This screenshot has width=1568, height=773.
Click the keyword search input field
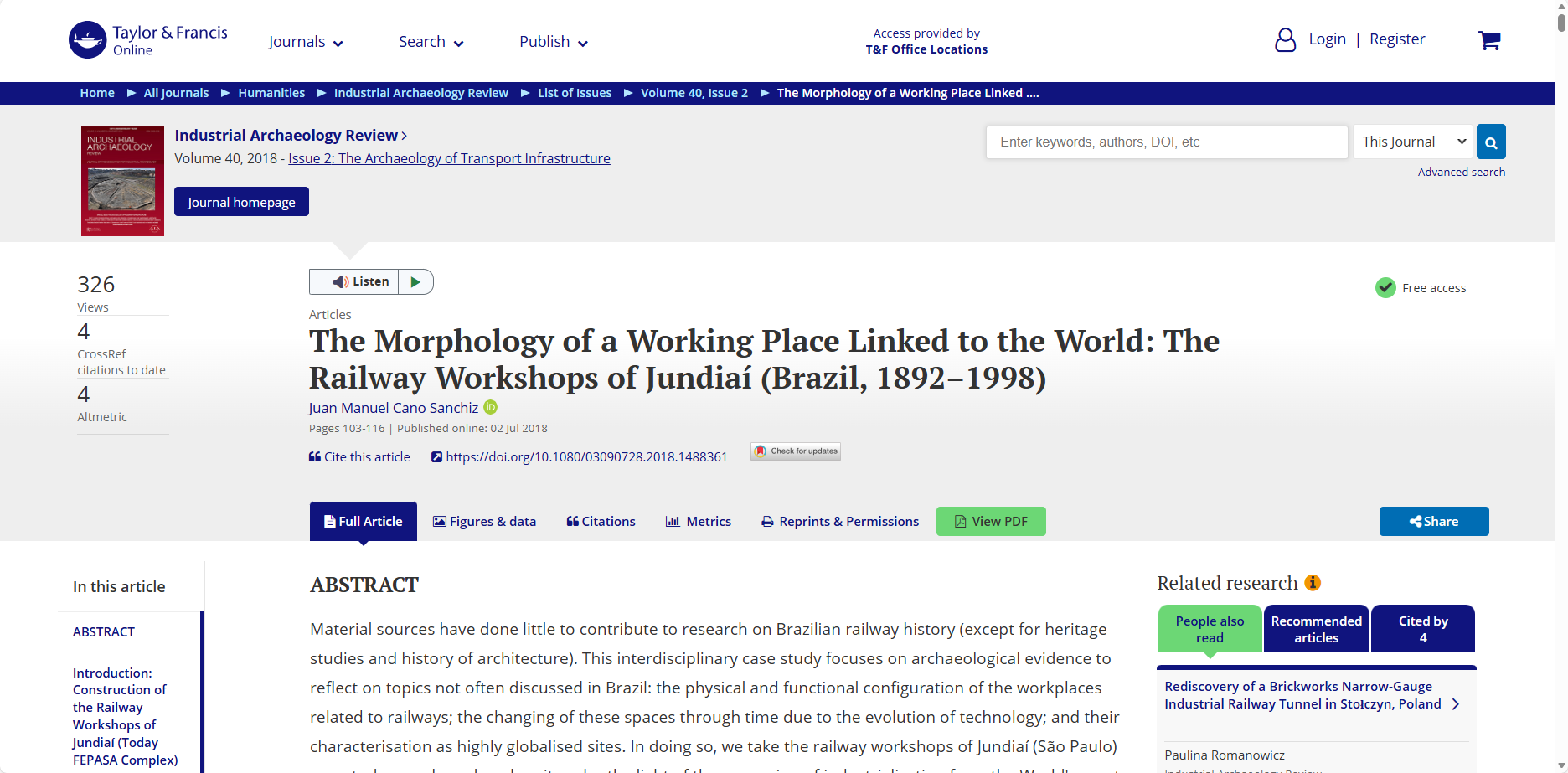(1166, 142)
